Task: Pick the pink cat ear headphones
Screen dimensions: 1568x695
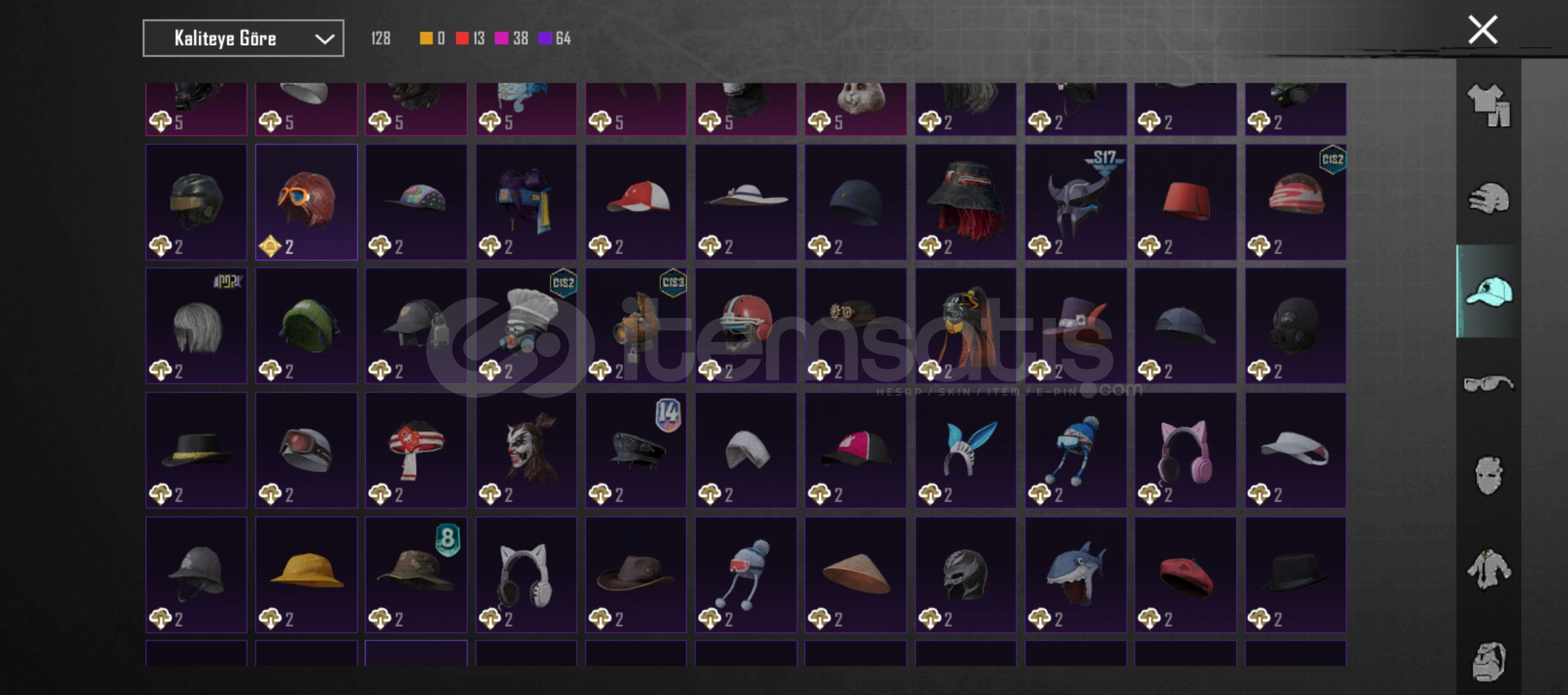Action: point(1186,450)
